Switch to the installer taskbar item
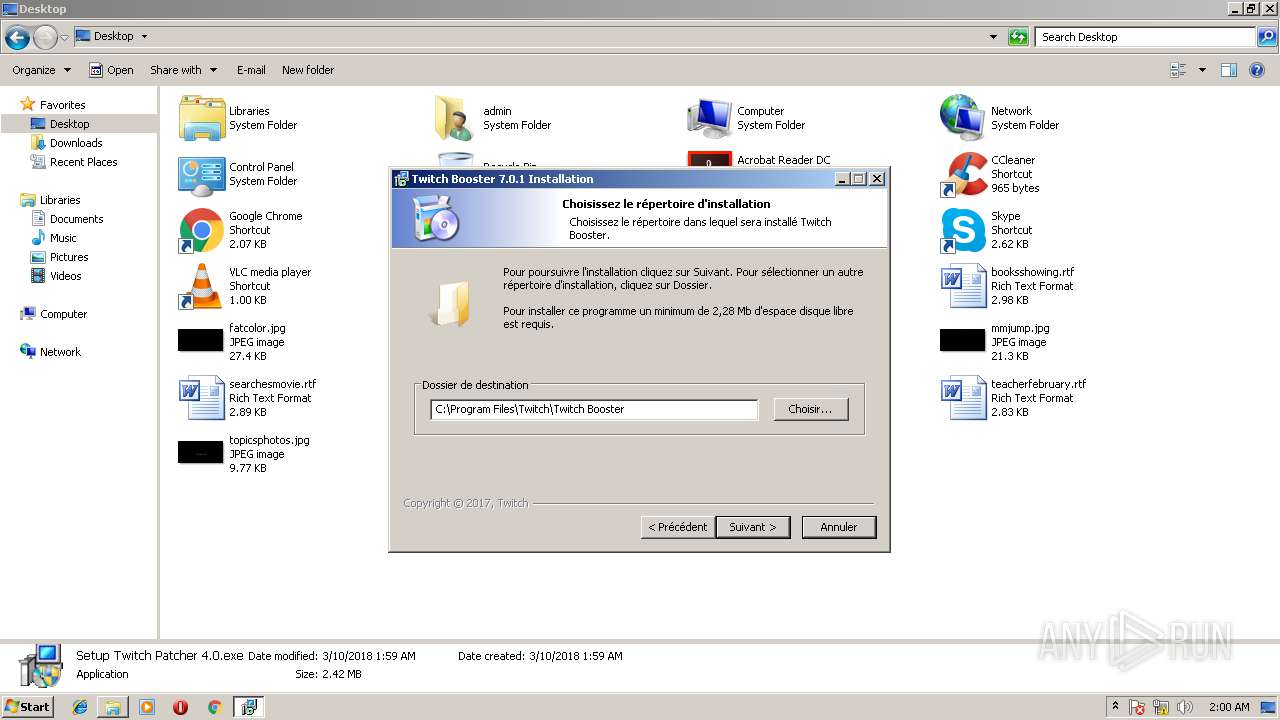 point(248,707)
